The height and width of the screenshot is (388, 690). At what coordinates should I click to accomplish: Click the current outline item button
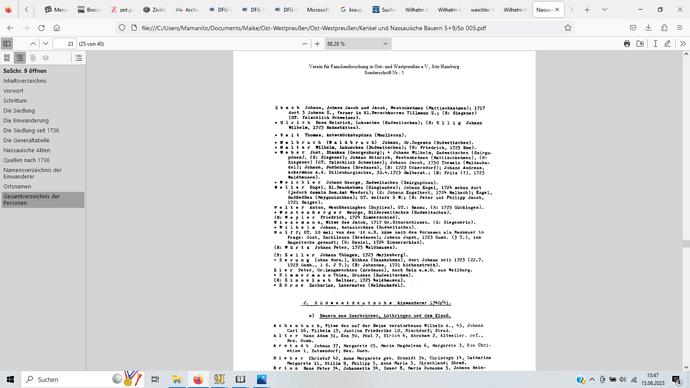click(78, 58)
